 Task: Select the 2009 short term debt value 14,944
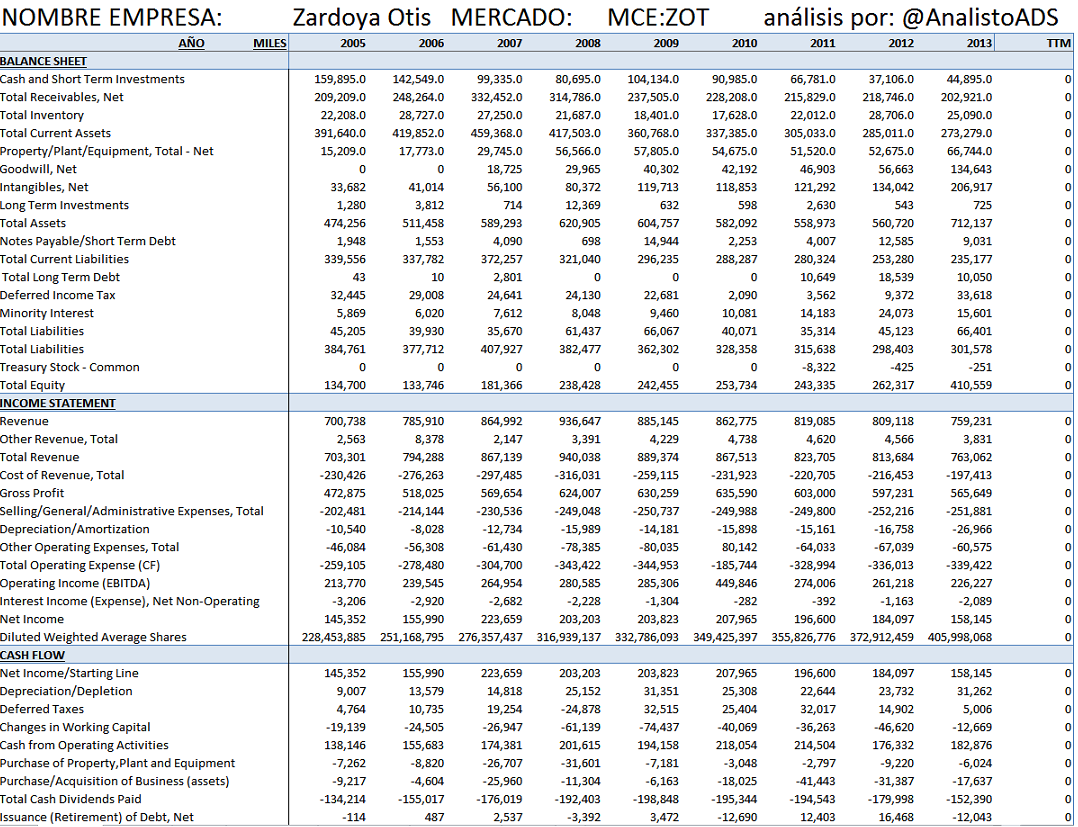661,241
